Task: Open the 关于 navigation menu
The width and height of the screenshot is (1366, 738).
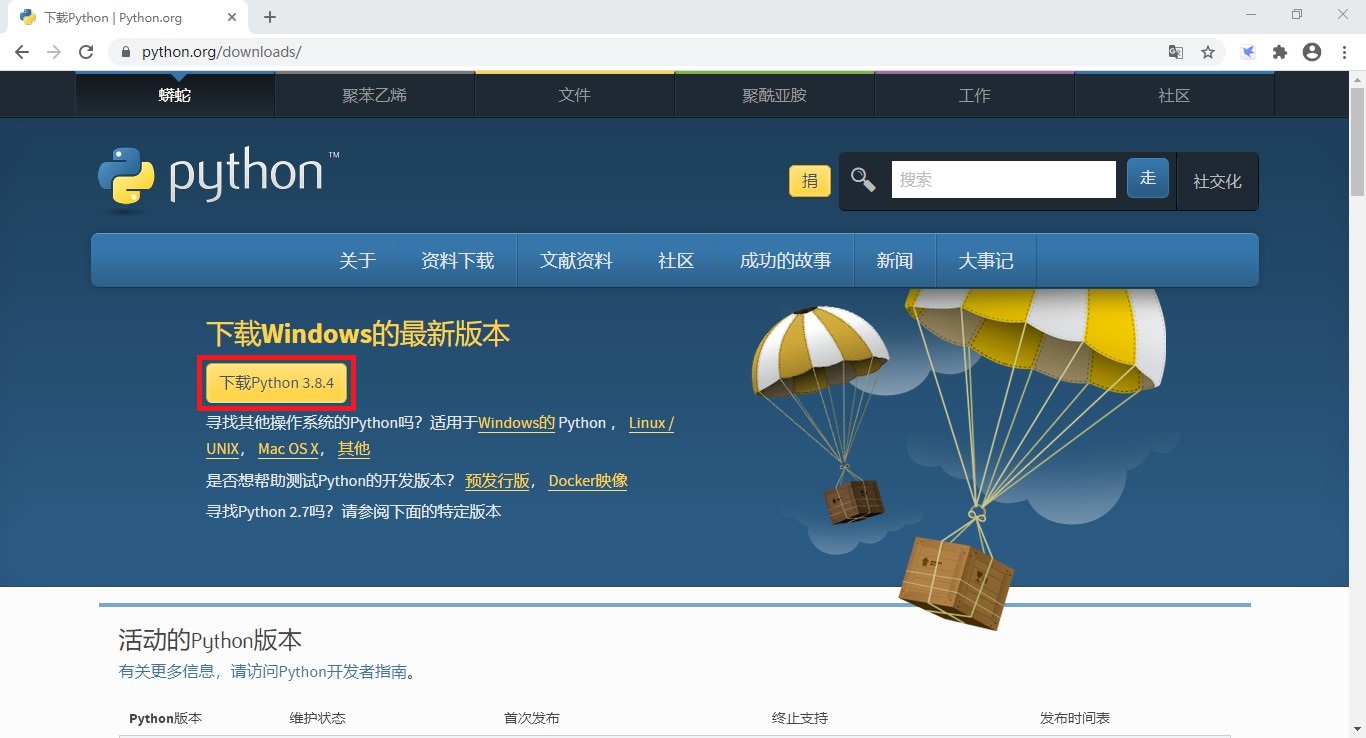Action: coord(358,260)
